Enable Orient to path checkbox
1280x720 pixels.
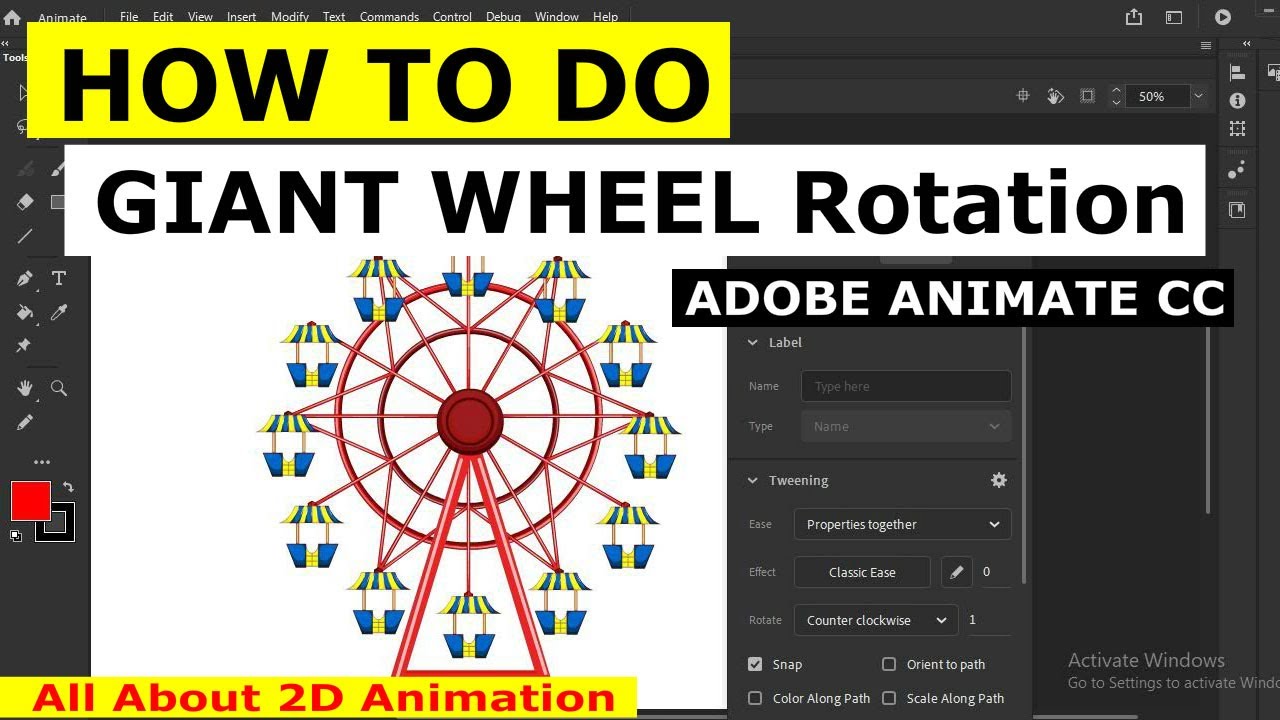click(889, 664)
